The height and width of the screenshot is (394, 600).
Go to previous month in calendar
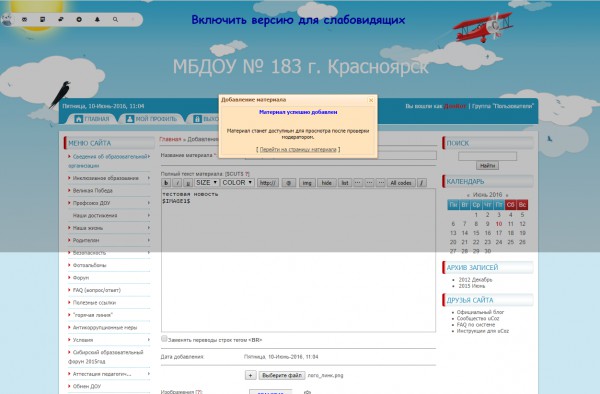[x=468, y=195]
